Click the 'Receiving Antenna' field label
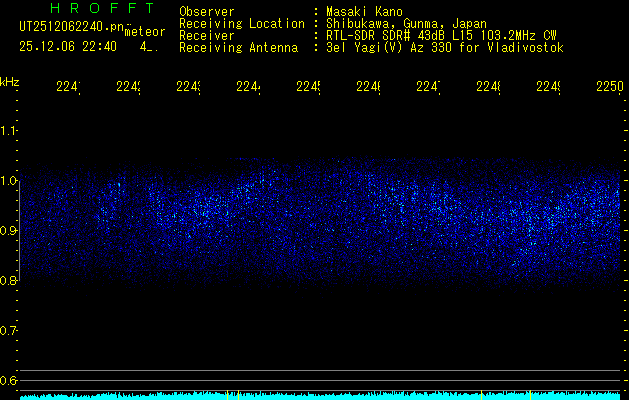The height and width of the screenshot is (400, 629). coord(238,48)
